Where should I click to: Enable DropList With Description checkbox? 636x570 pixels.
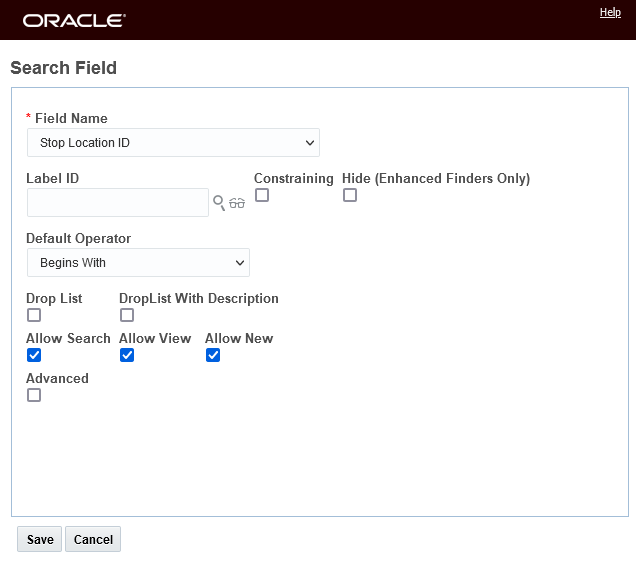[x=127, y=315]
